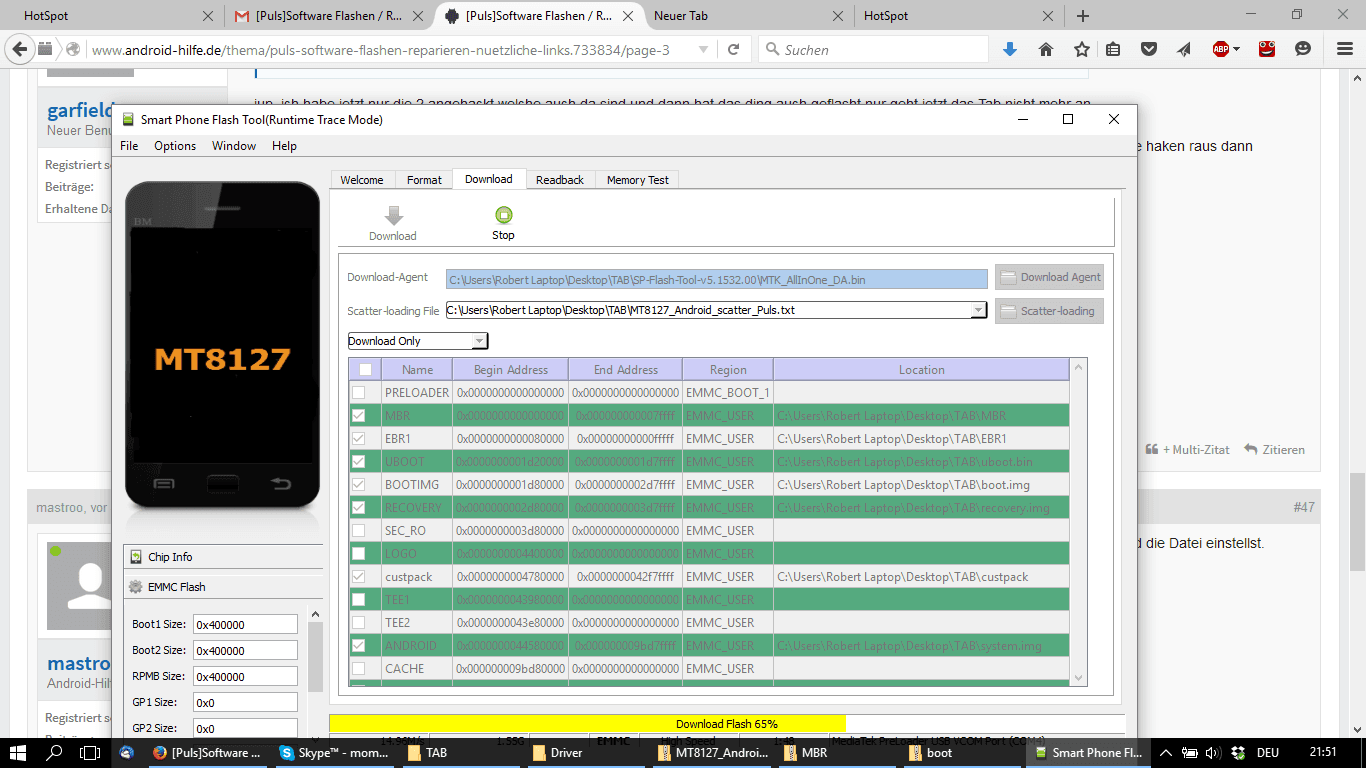The width and height of the screenshot is (1366, 768).
Task: Click the Zitieren link
Action: click(x=1275, y=450)
